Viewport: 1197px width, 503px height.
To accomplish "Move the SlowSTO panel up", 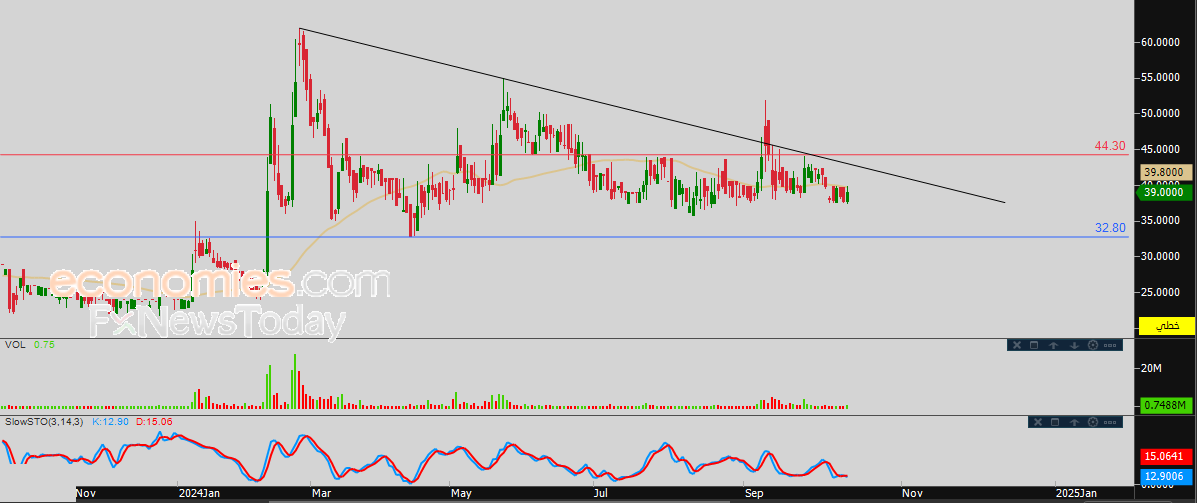I will point(1075,421).
